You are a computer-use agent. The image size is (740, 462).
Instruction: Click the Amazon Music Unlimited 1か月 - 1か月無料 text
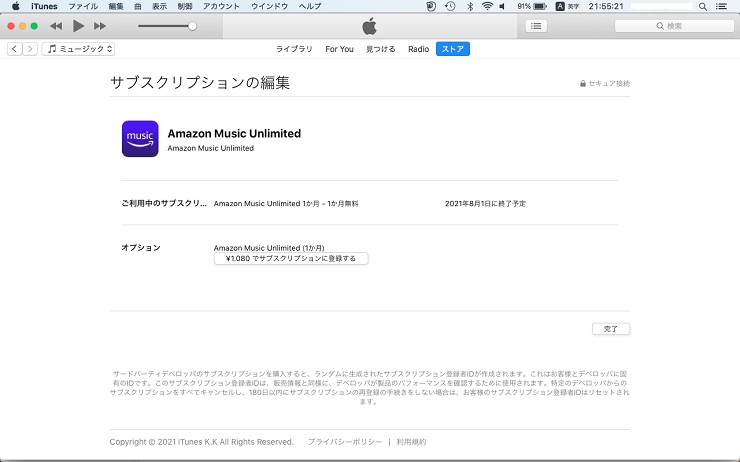click(286, 203)
